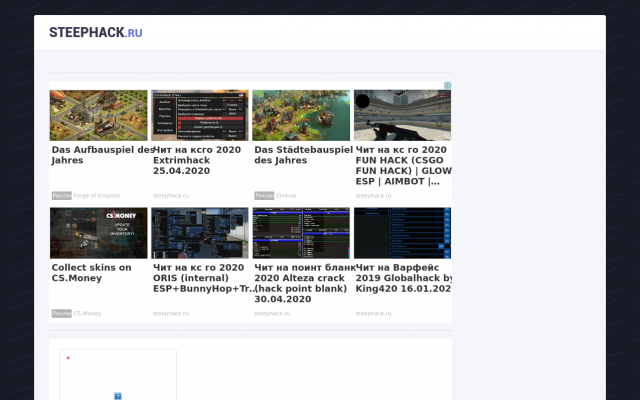Open the CS.Money inventory thumbnail
Screen dimensions: 640x400
(98, 233)
